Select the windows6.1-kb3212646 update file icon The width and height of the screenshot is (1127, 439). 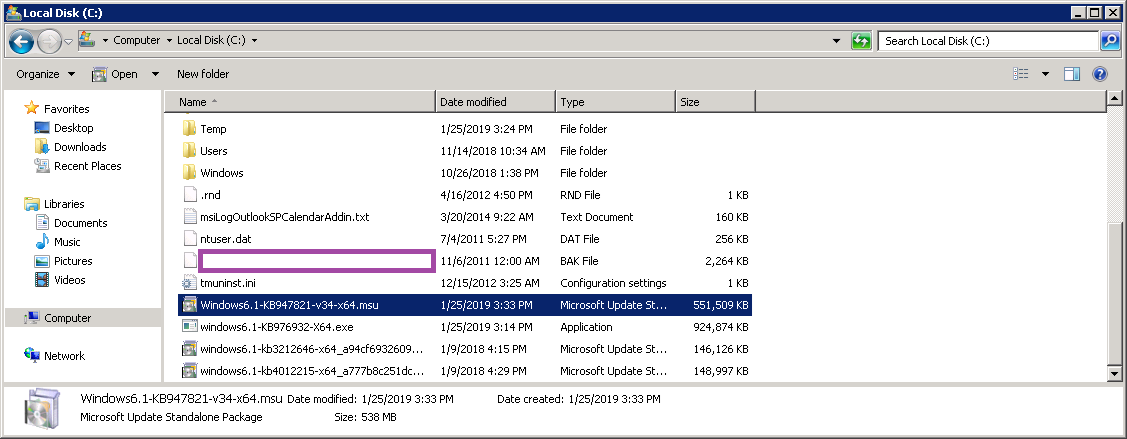click(189, 349)
